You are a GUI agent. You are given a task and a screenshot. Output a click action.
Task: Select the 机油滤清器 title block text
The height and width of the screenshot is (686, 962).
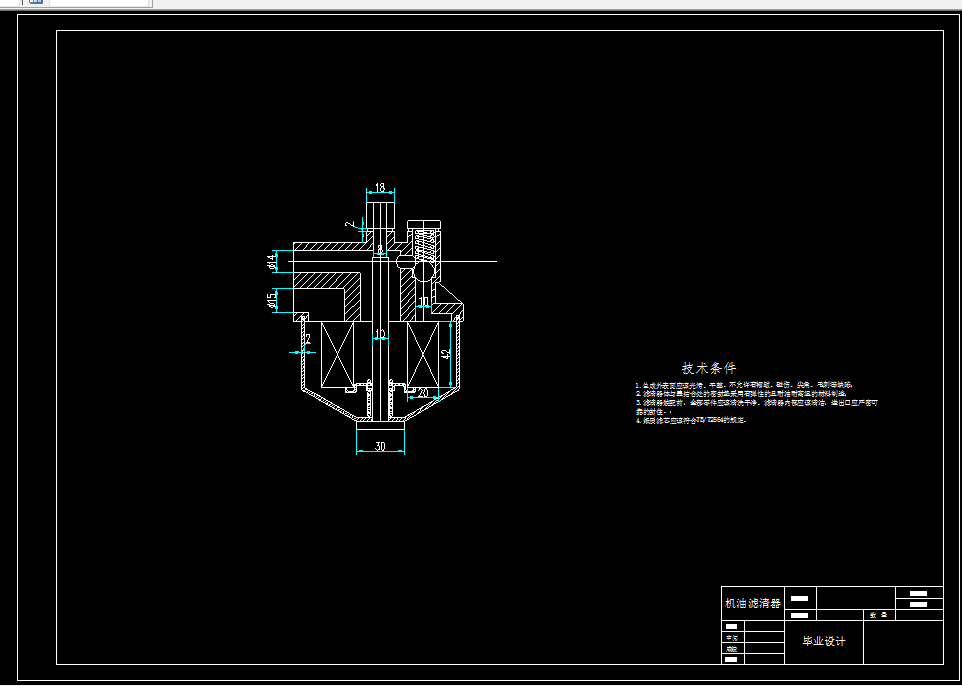click(753, 603)
